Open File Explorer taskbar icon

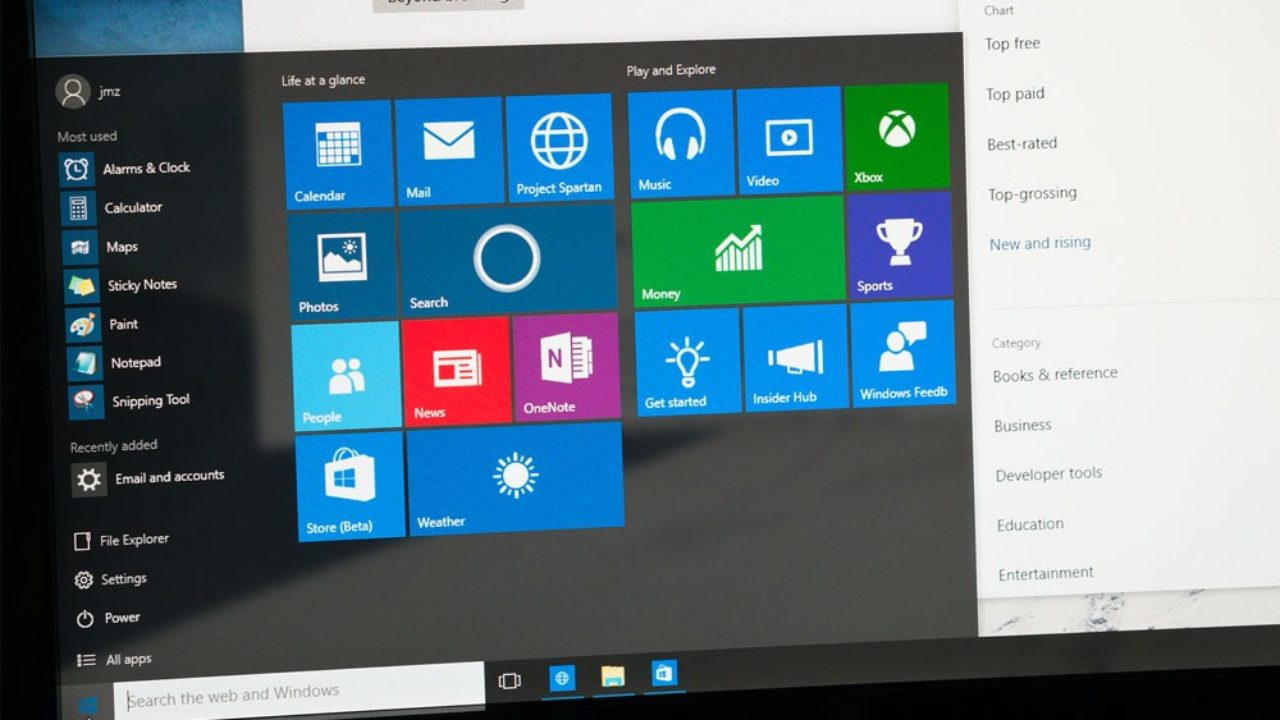(x=613, y=676)
